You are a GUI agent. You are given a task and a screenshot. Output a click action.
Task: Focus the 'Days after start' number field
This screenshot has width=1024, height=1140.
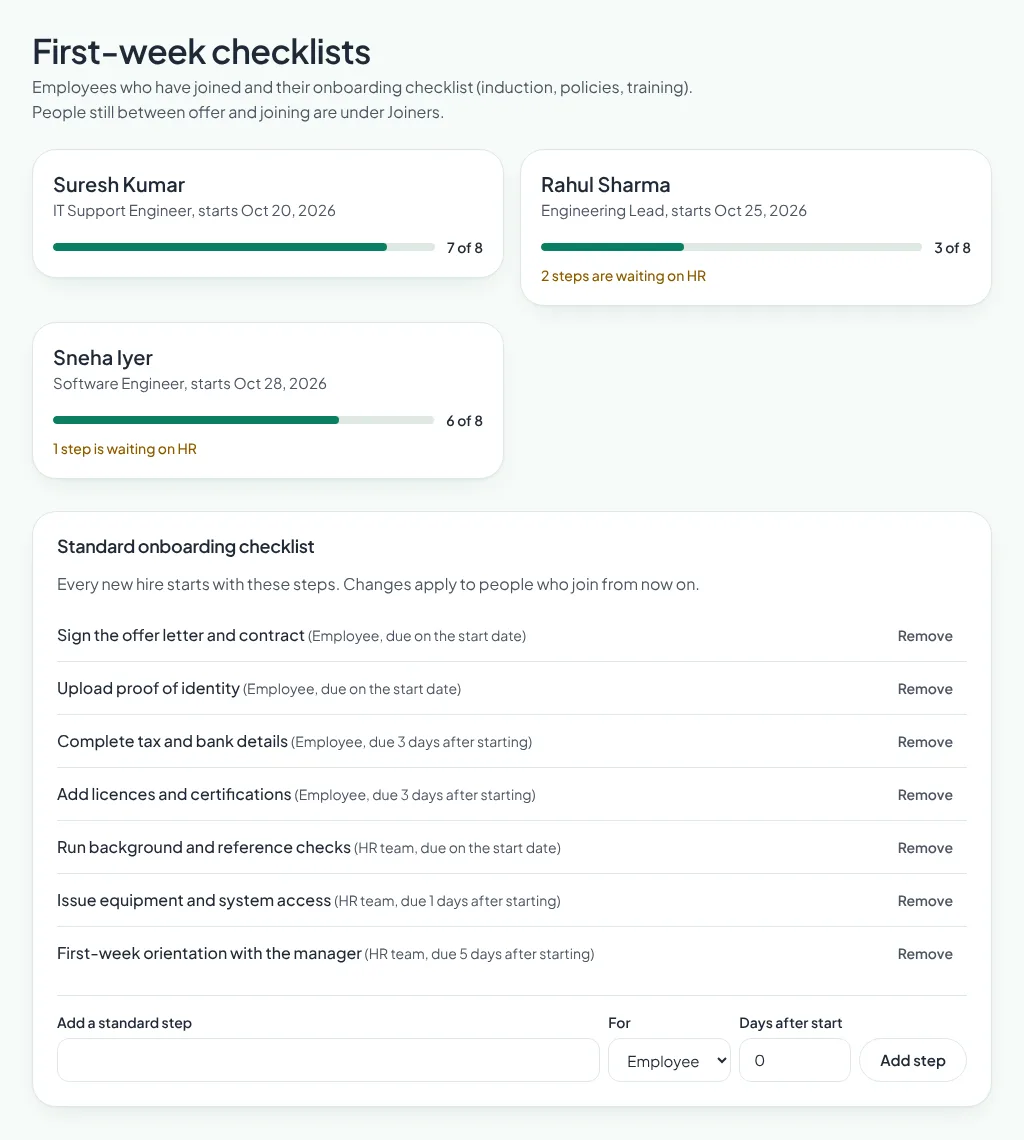[795, 1061]
